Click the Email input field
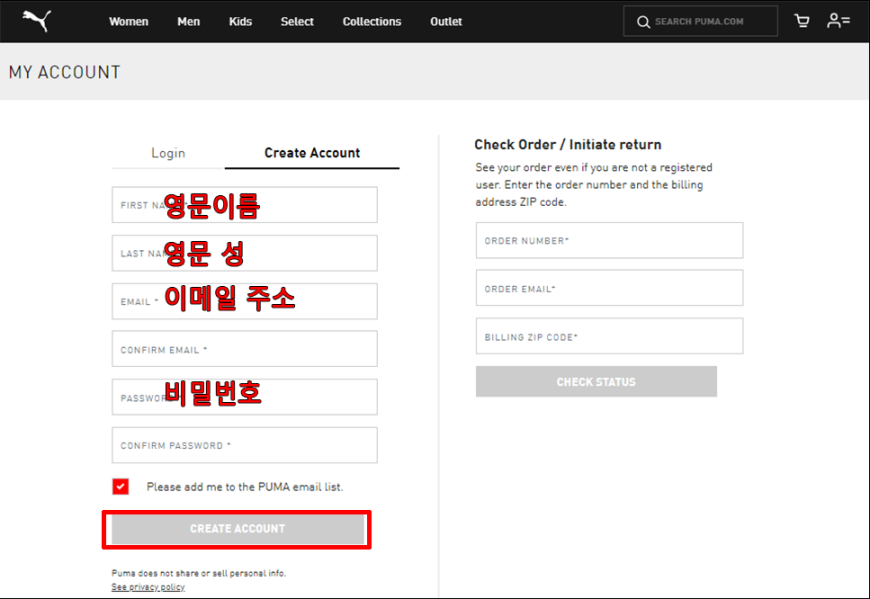This screenshot has height=599, width=870. click(x=245, y=301)
